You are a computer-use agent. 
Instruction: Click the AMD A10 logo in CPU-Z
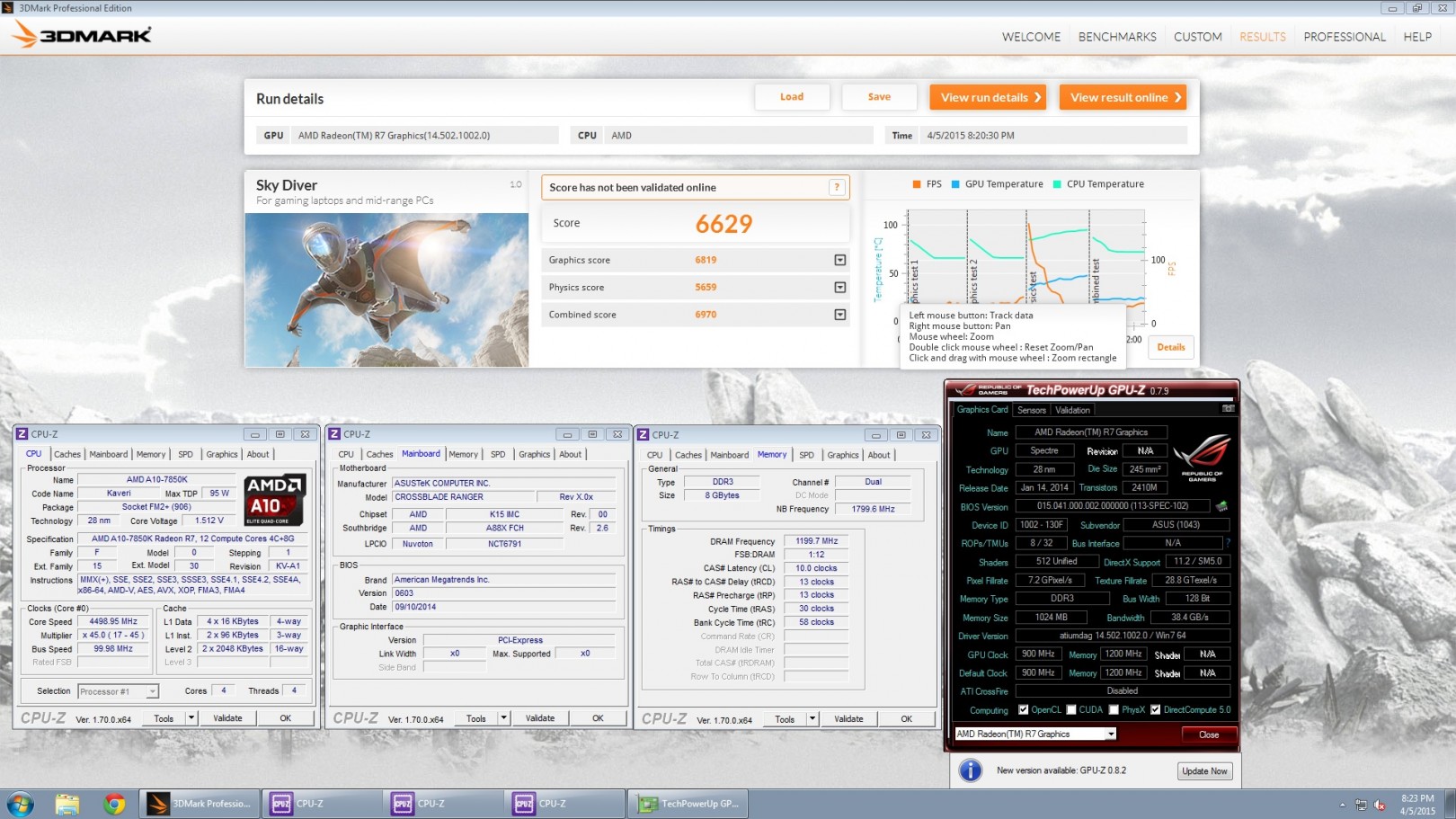(x=275, y=500)
